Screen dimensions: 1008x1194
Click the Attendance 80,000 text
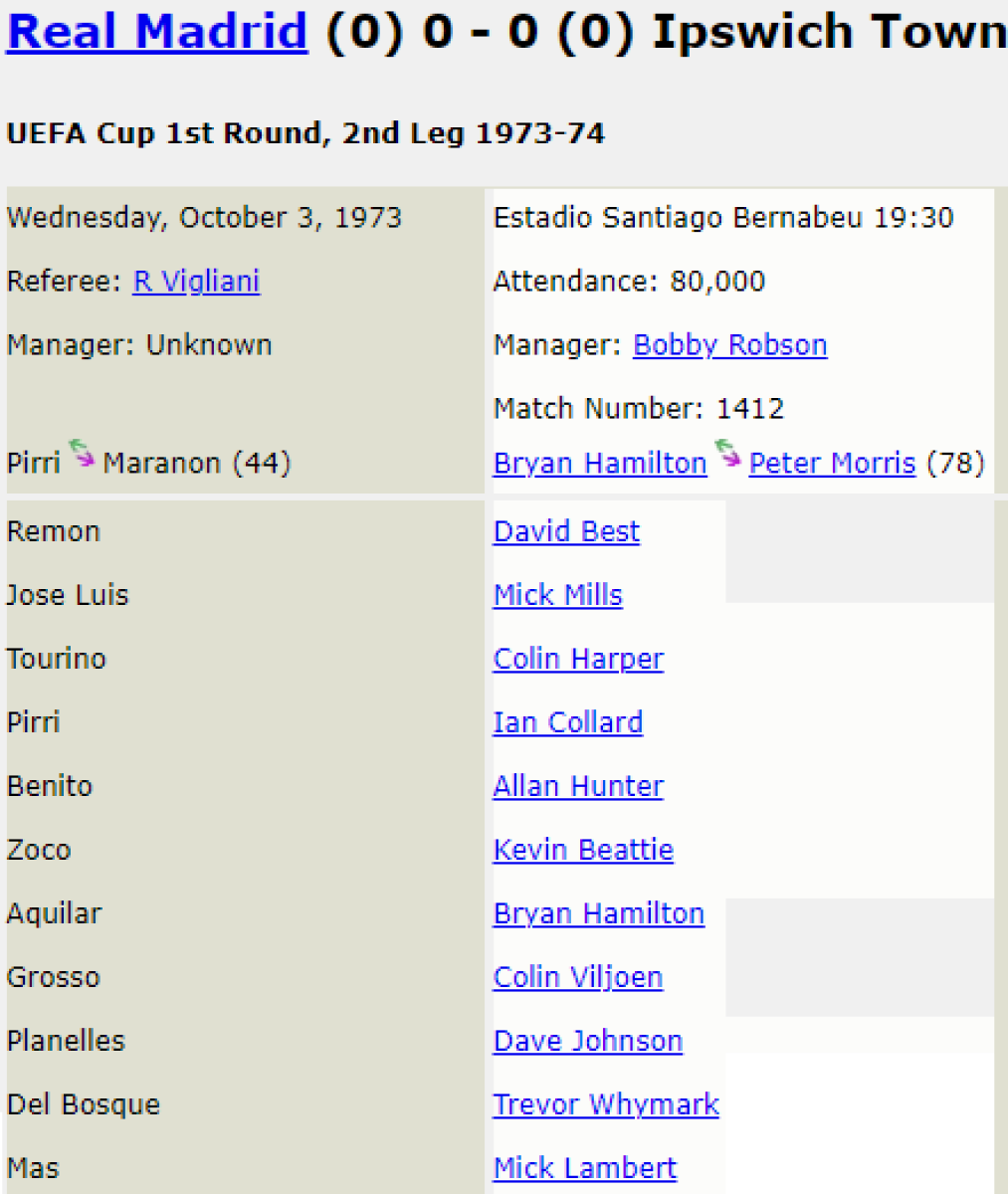(629, 282)
